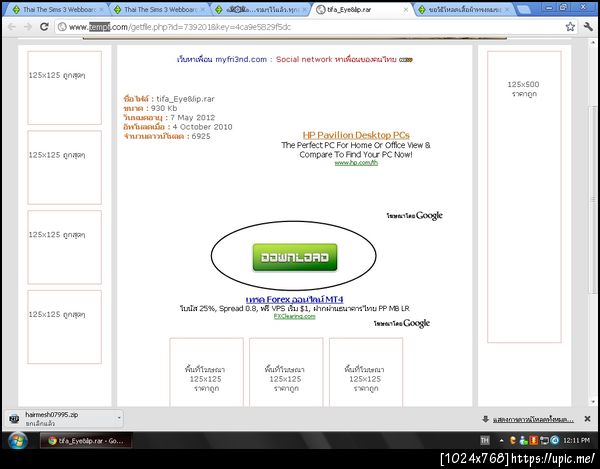Click the file name tifa_Eye&lip.rar text
600x469 pixels.
click(x=185, y=99)
